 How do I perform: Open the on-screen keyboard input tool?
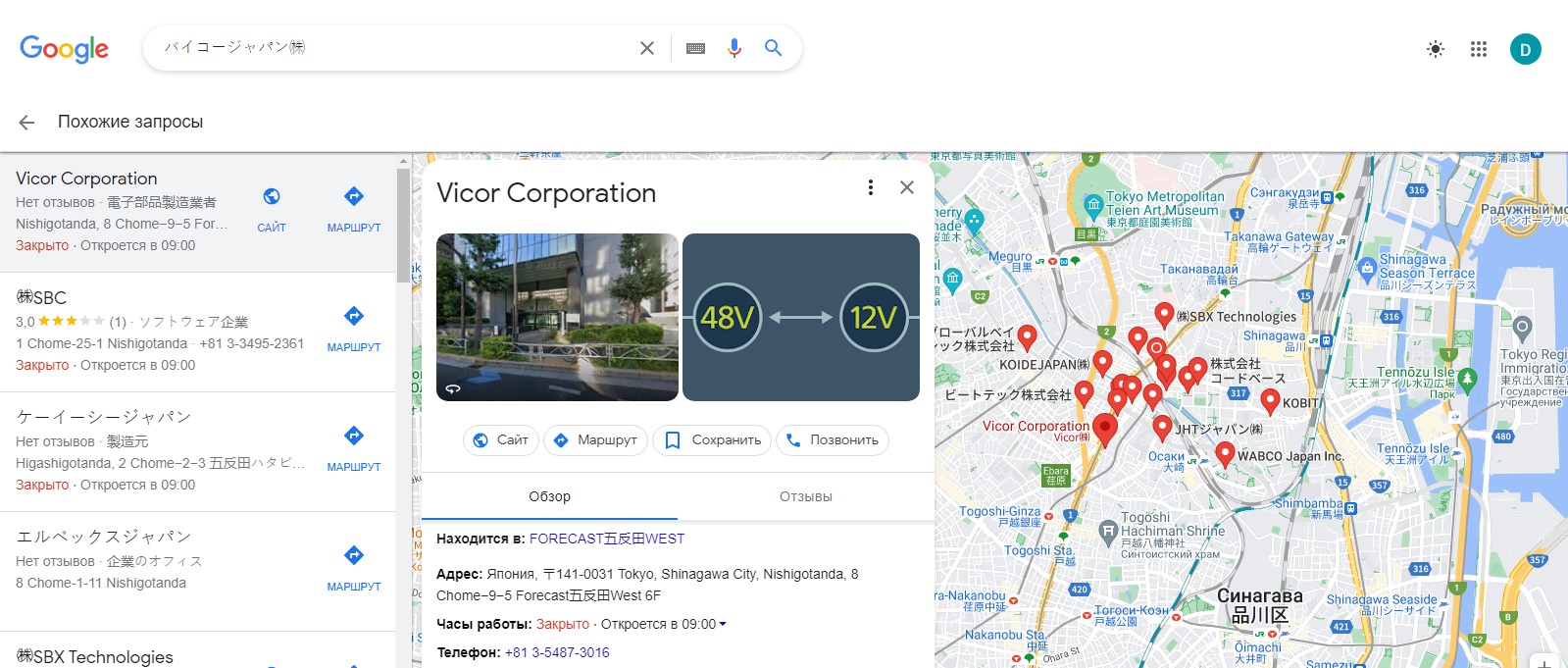click(695, 48)
